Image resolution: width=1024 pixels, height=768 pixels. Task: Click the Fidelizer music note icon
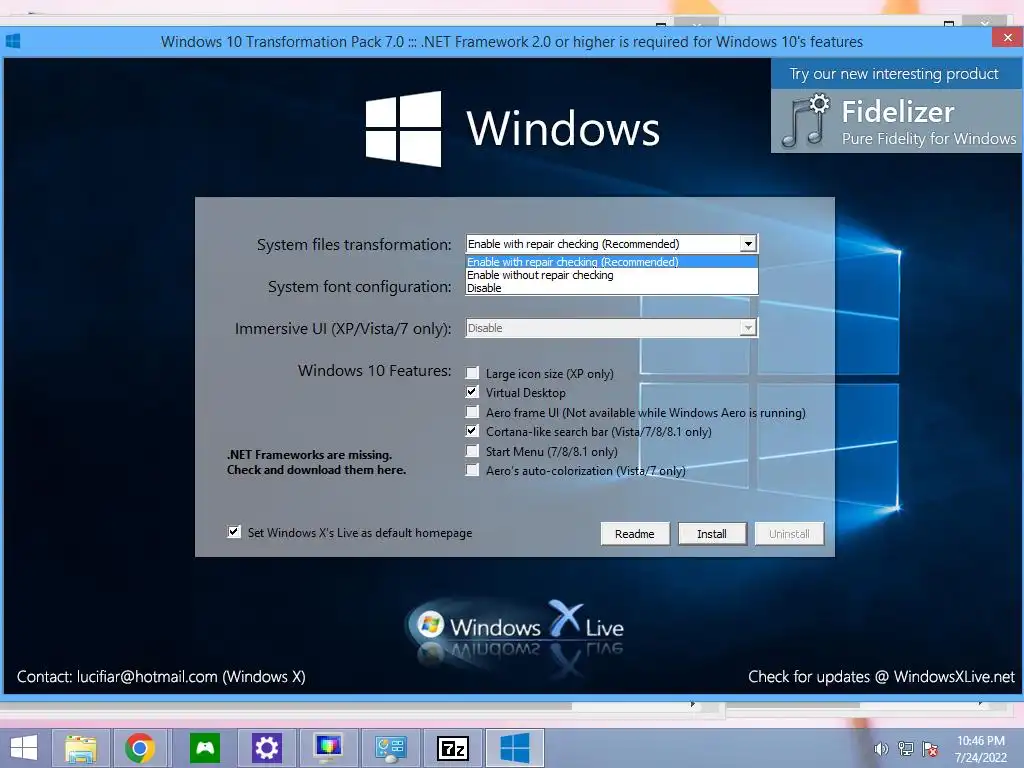pyautogui.click(x=805, y=121)
